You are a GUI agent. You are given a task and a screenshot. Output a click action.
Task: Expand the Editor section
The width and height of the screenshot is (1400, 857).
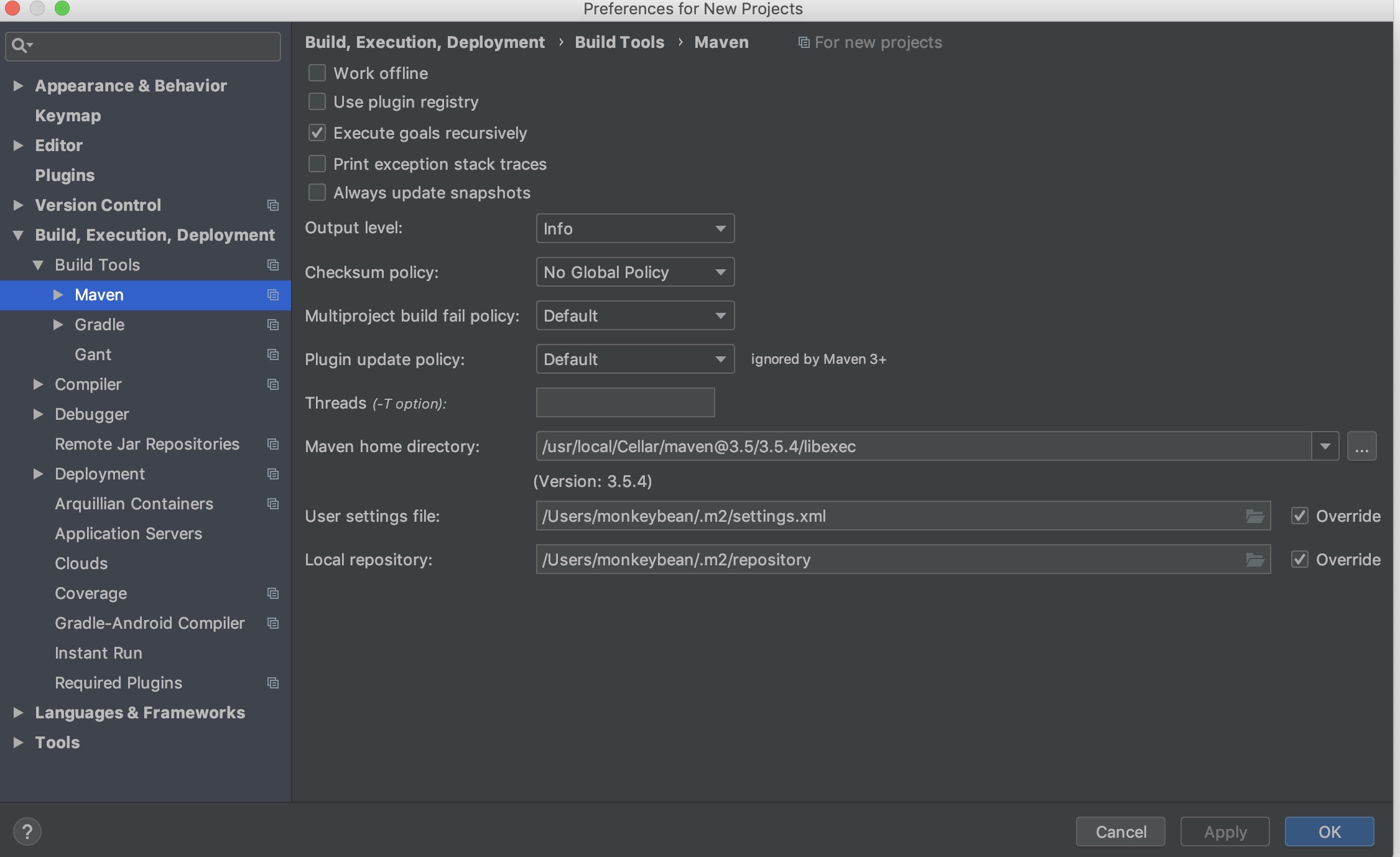click(x=18, y=146)
